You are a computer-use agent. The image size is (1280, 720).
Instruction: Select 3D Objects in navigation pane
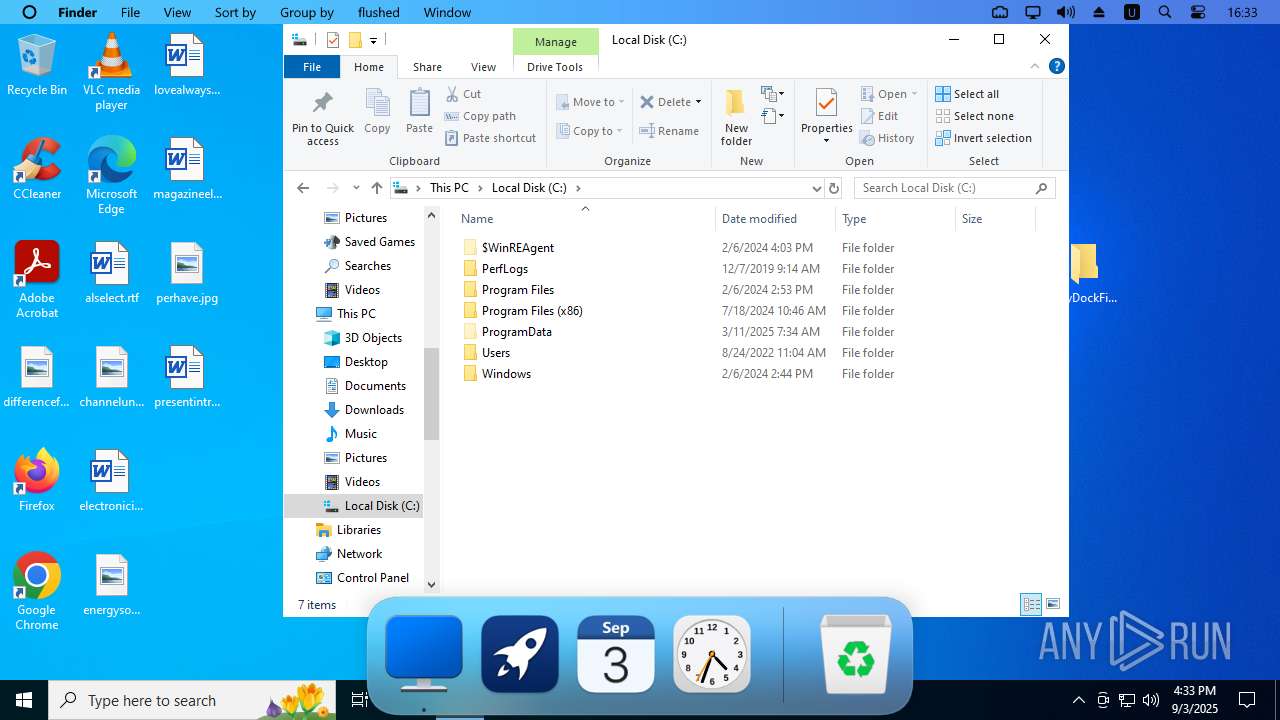[373, 338]
